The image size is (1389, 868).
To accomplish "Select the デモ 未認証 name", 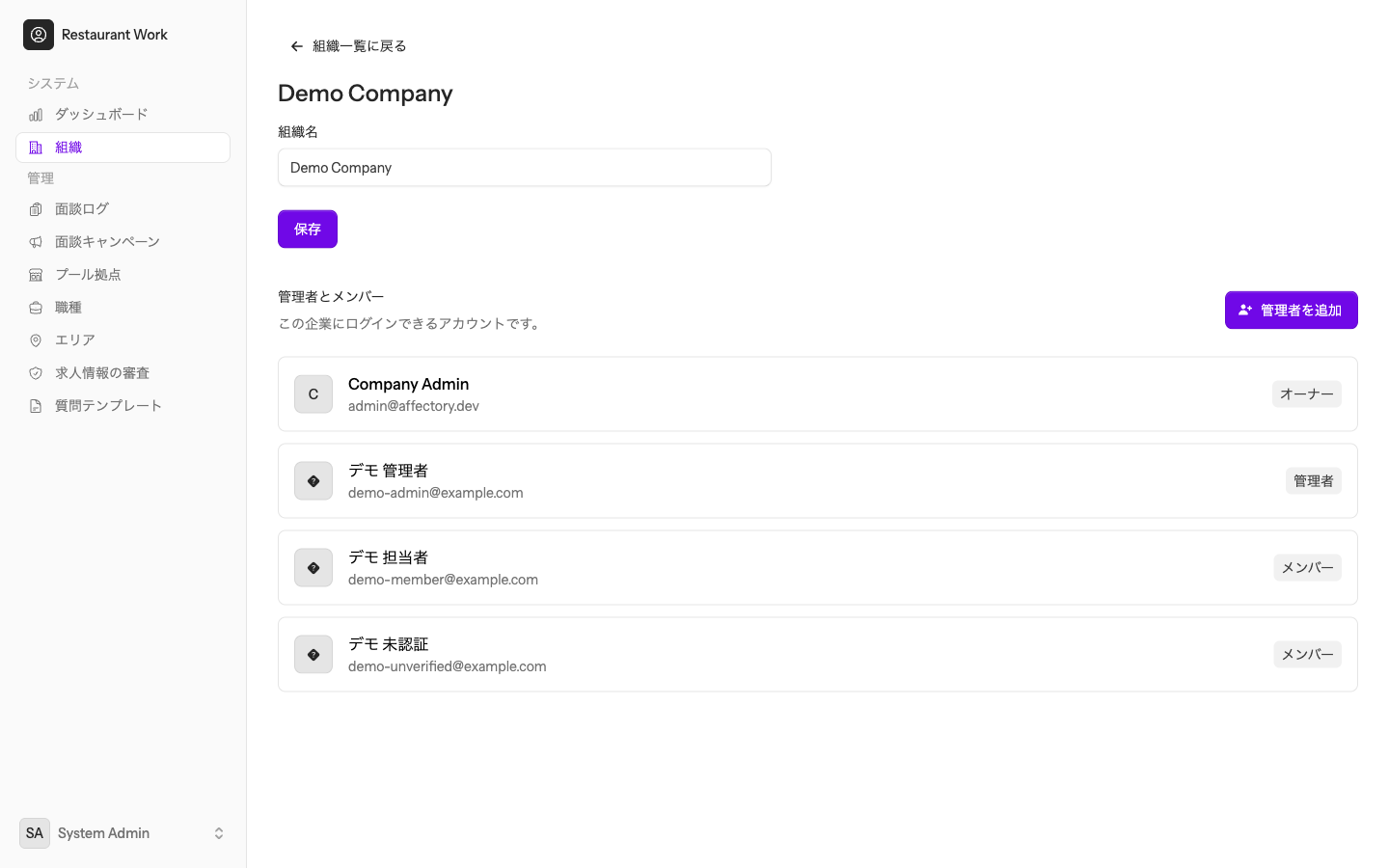I will click(389, 644).
